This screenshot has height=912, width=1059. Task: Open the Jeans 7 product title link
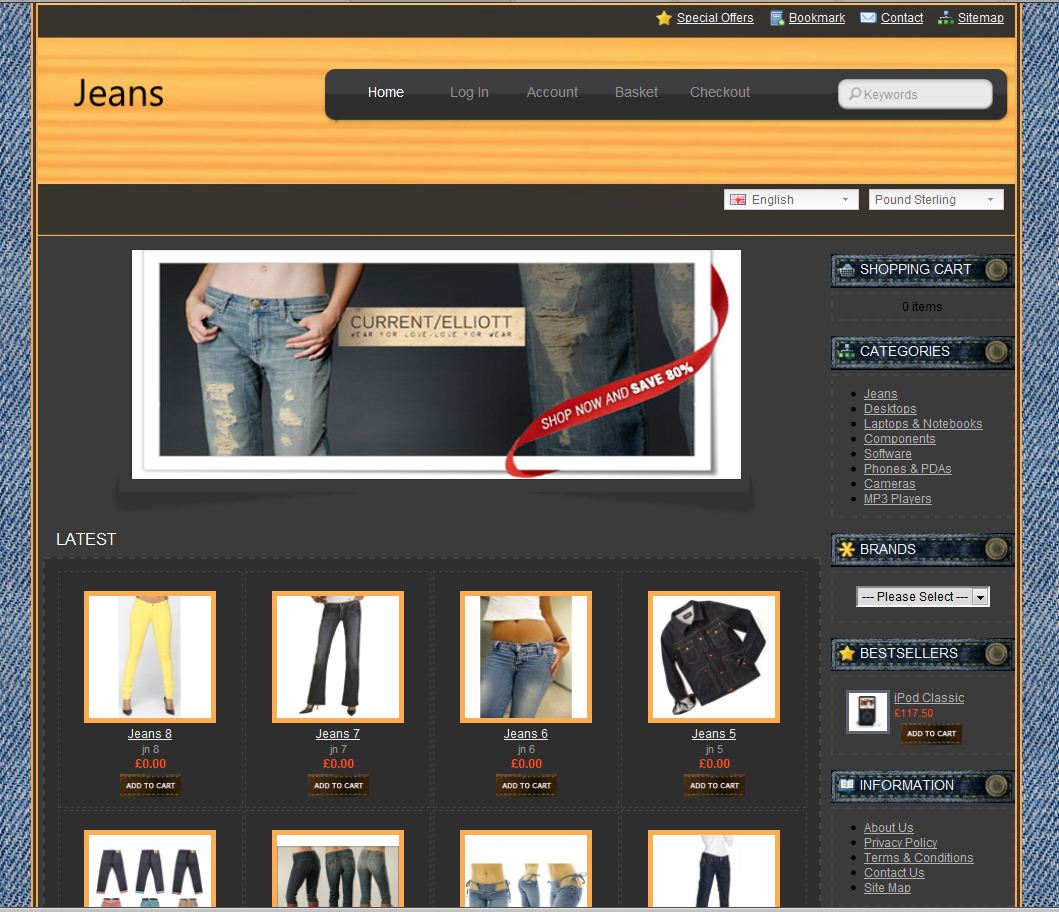pos(338,734)
